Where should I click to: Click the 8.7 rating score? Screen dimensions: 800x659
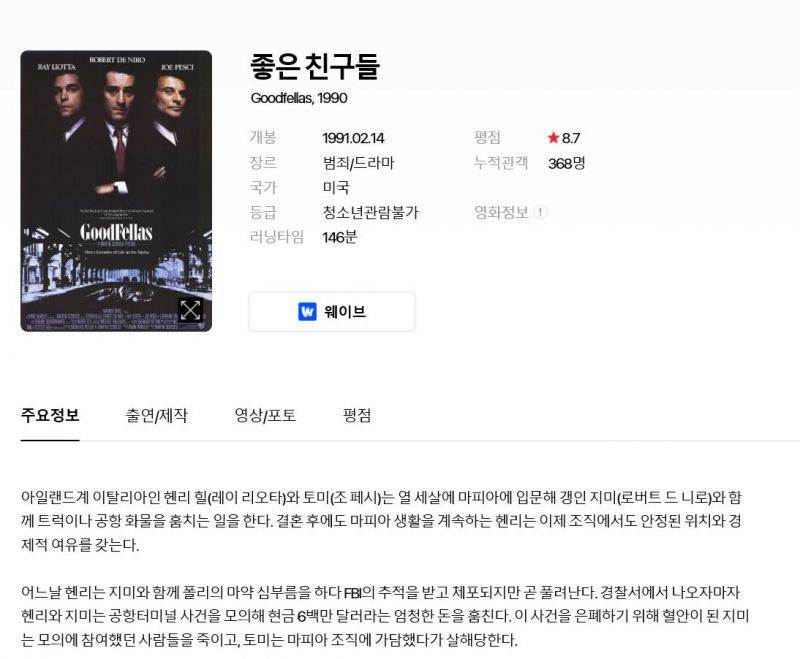click(571, 138)
